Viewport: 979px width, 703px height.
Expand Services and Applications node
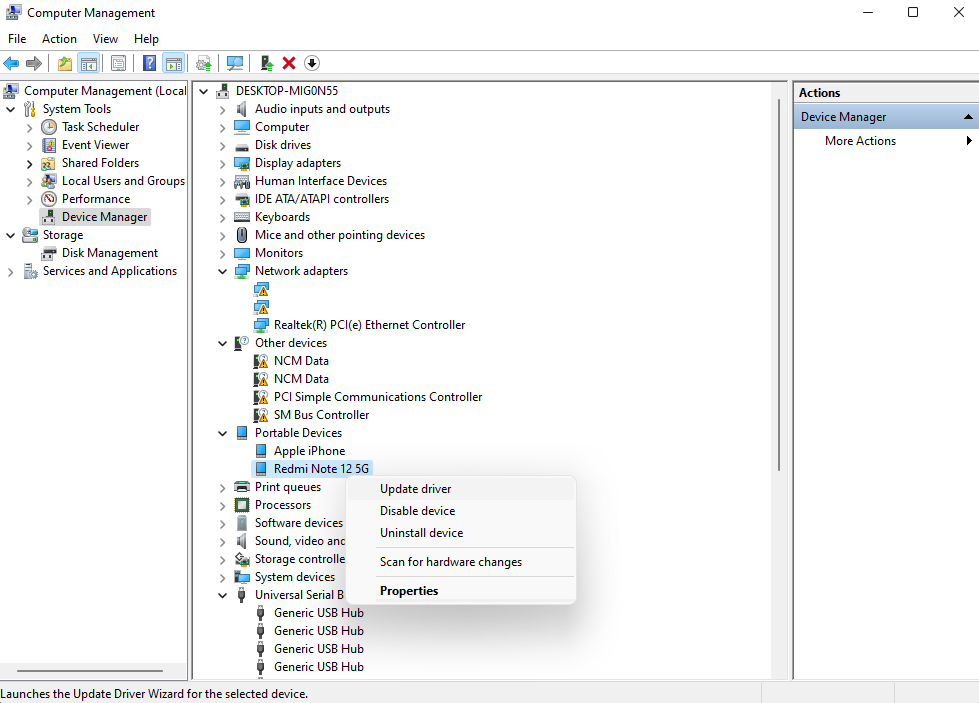click(x=11, y=272)
